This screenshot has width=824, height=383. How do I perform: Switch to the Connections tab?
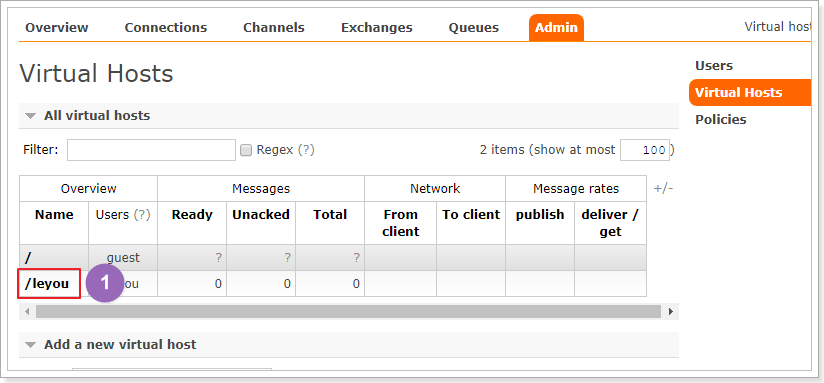point(166,28)
